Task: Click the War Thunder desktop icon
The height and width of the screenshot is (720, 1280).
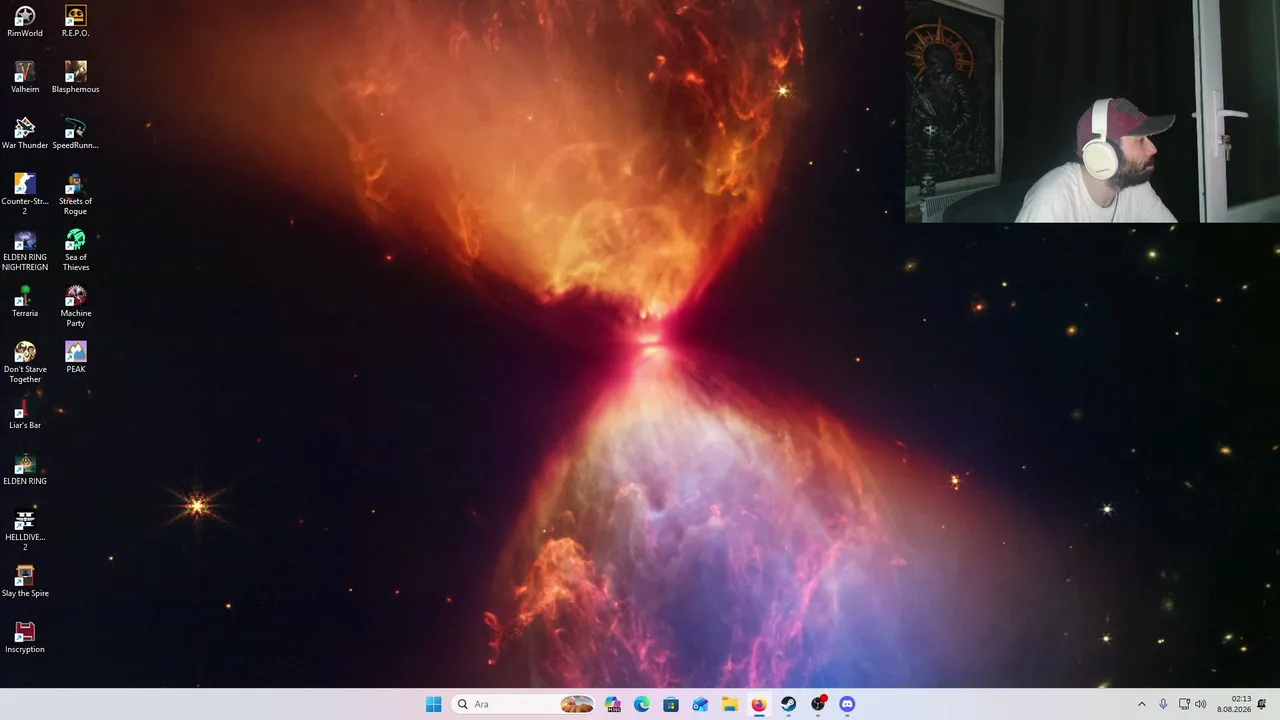Action: click(x=25, y=133)
